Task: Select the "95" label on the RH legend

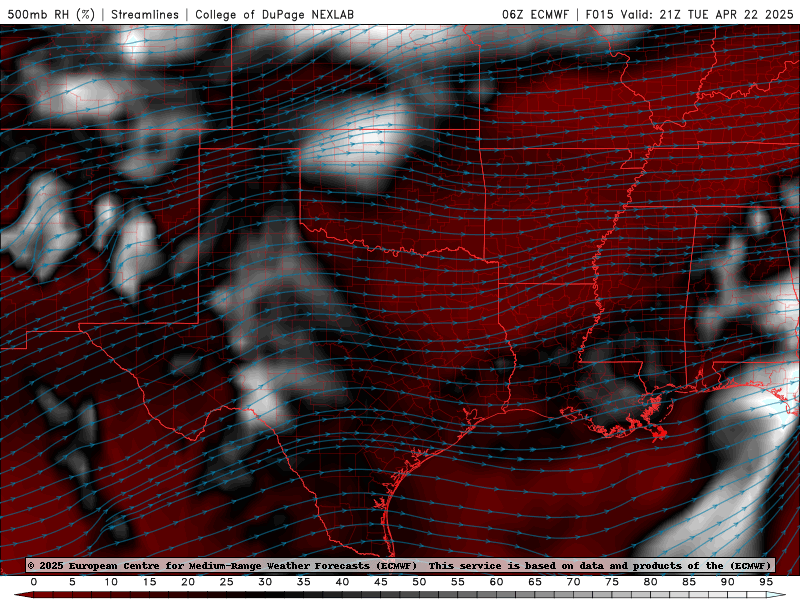Action: coord(766,582)
